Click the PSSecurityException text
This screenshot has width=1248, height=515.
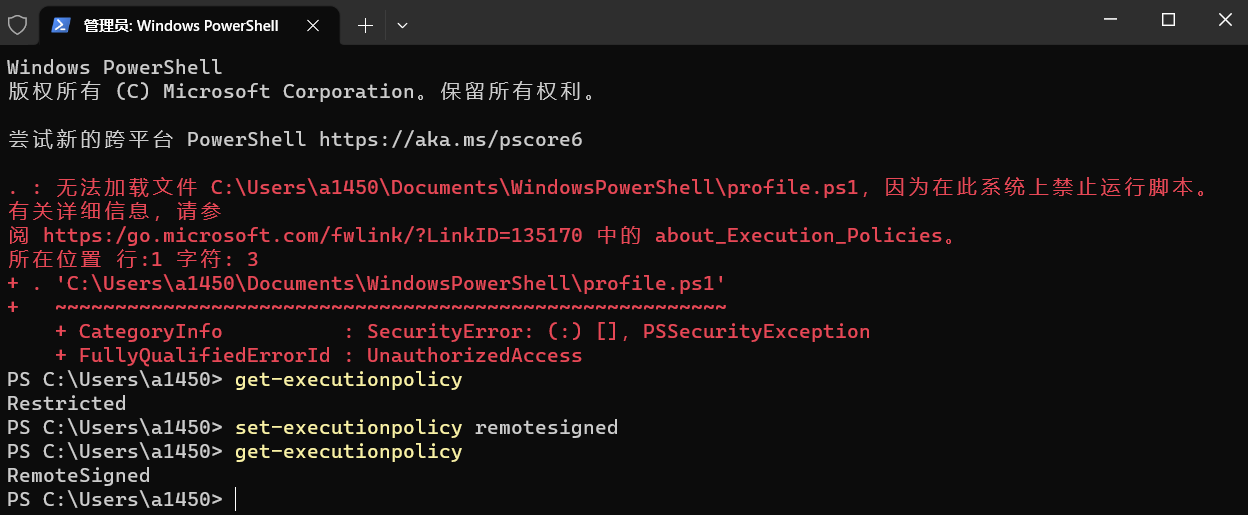pyautogui.click(x=757, y=331)
